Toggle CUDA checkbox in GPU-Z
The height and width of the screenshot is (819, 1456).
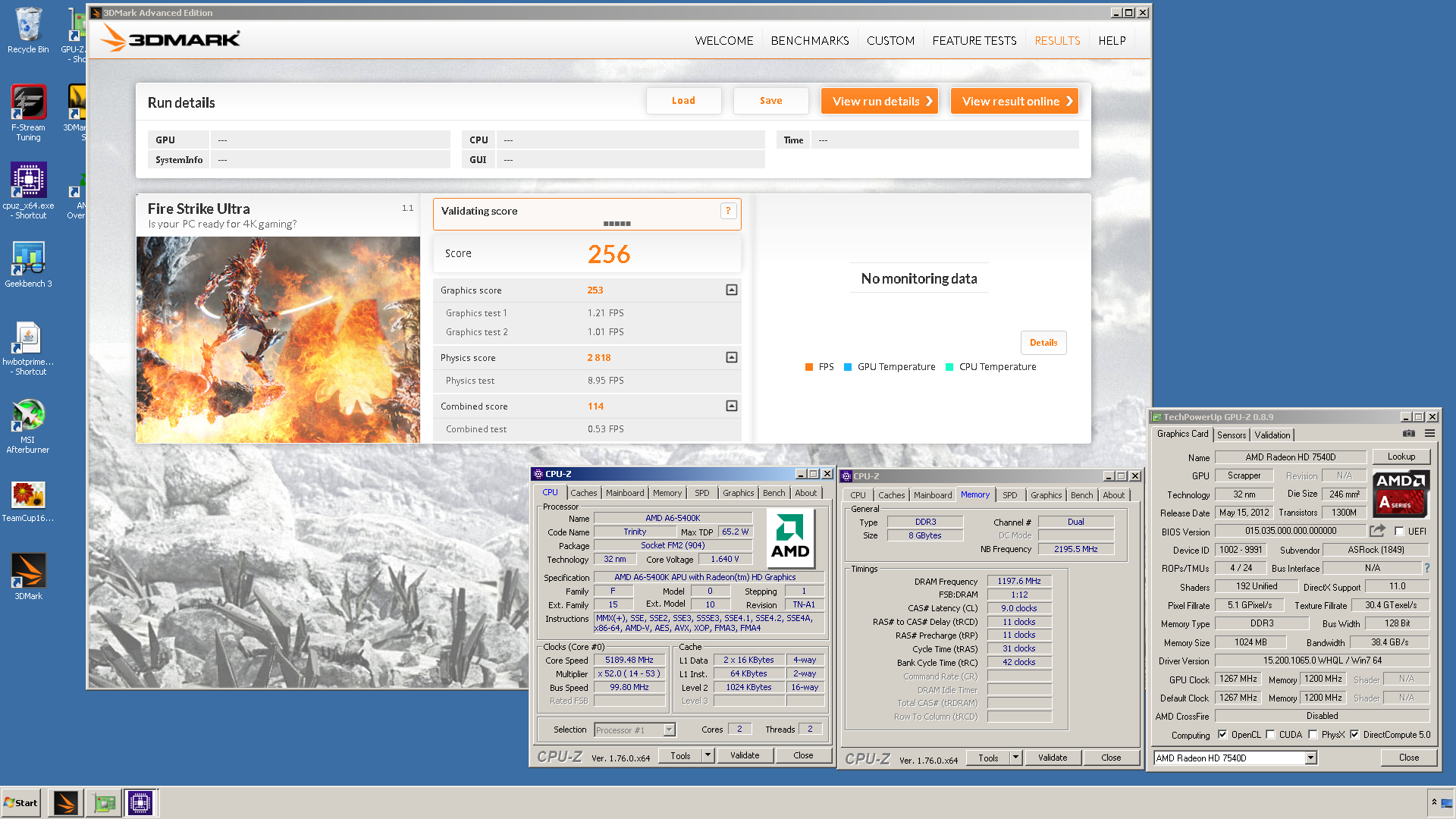pos(1270,735)
